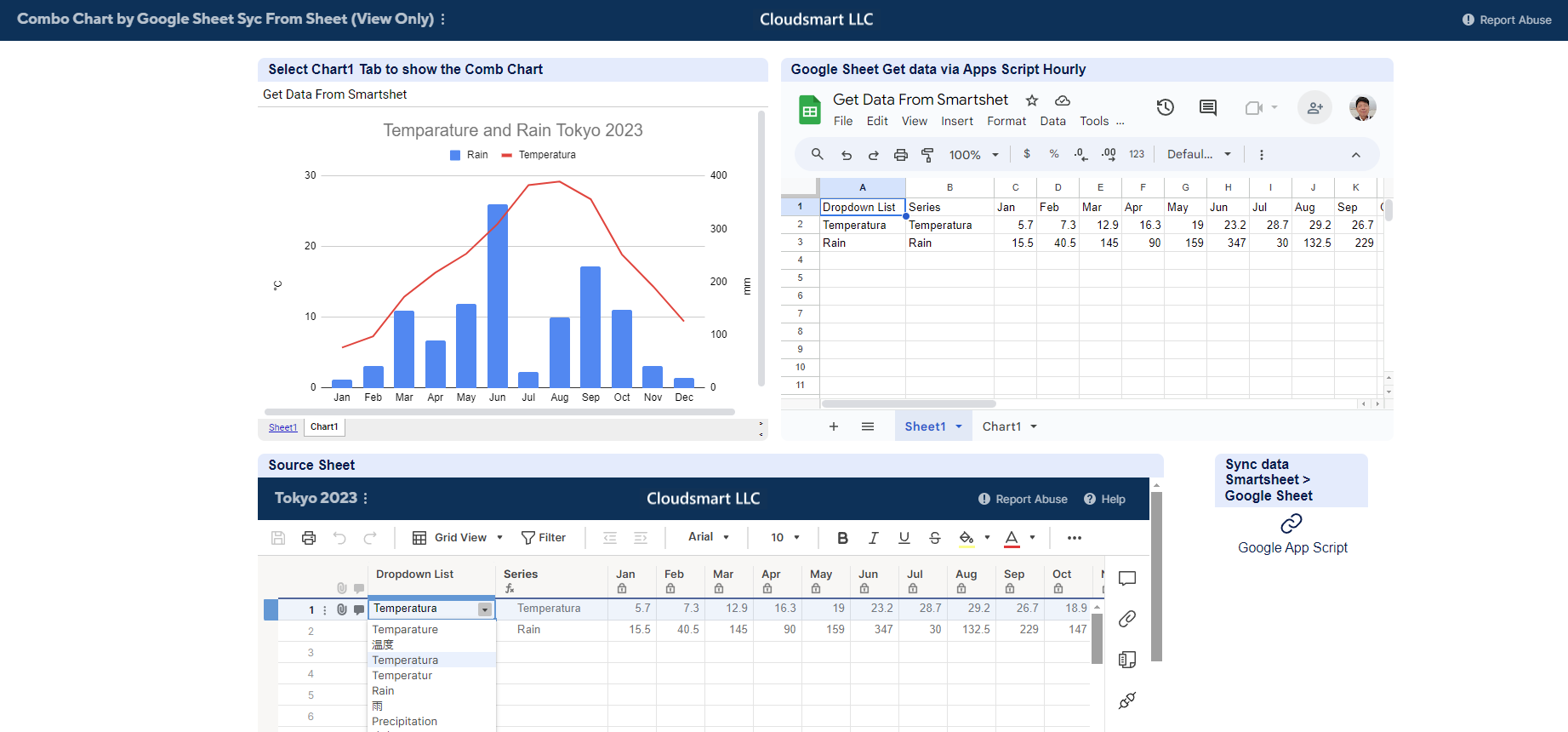Image resolution: width=1568 pixels, height=732 pixels.
Task: Open the Arial font dropdown
Action: 709,537
